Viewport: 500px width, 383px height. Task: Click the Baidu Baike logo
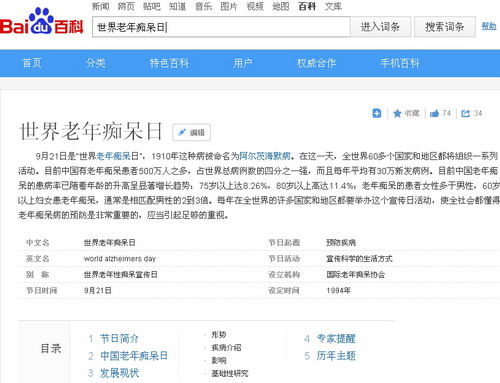coord(41,21)
